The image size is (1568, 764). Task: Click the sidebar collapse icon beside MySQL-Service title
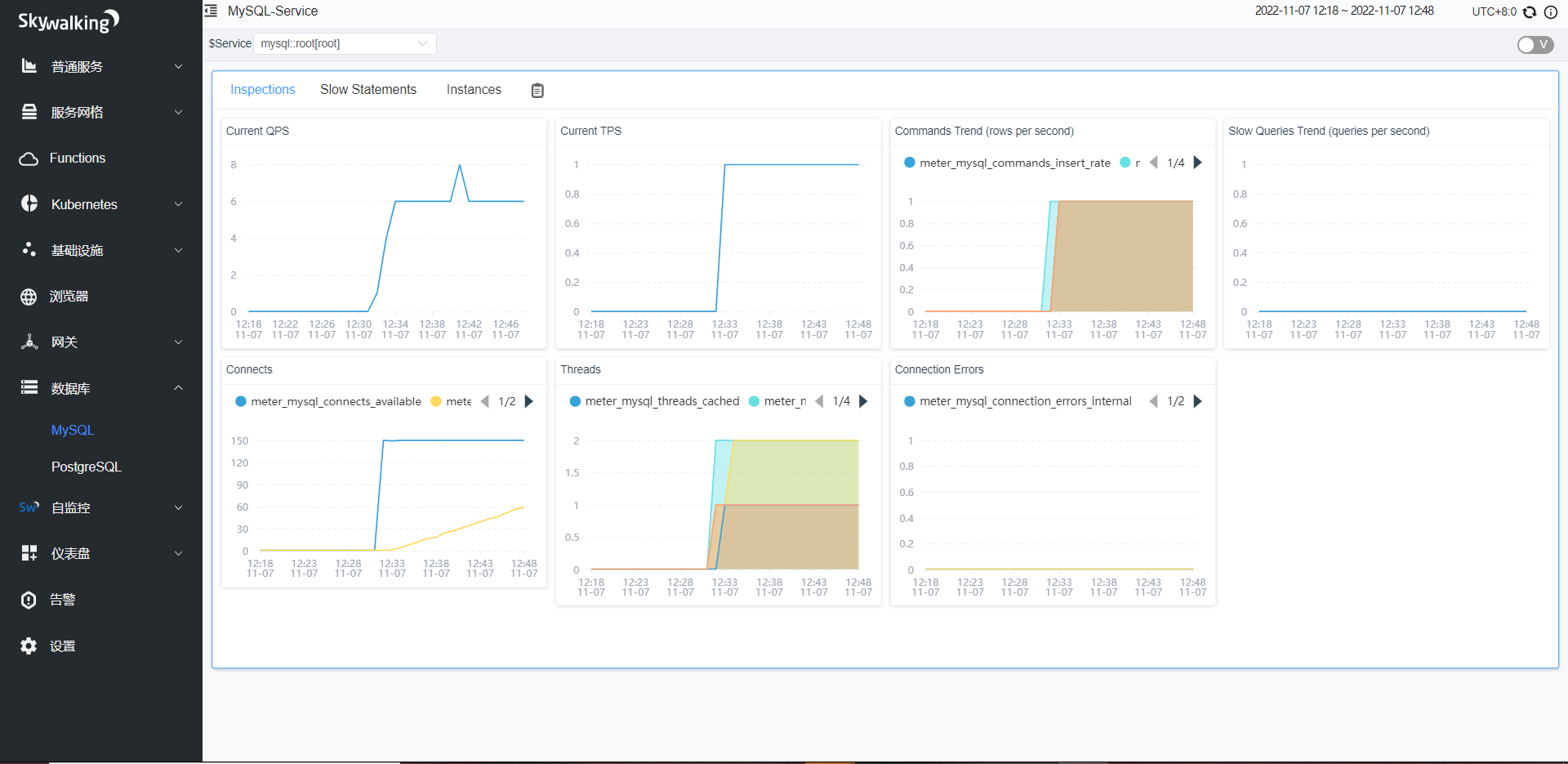coord(211,11)
